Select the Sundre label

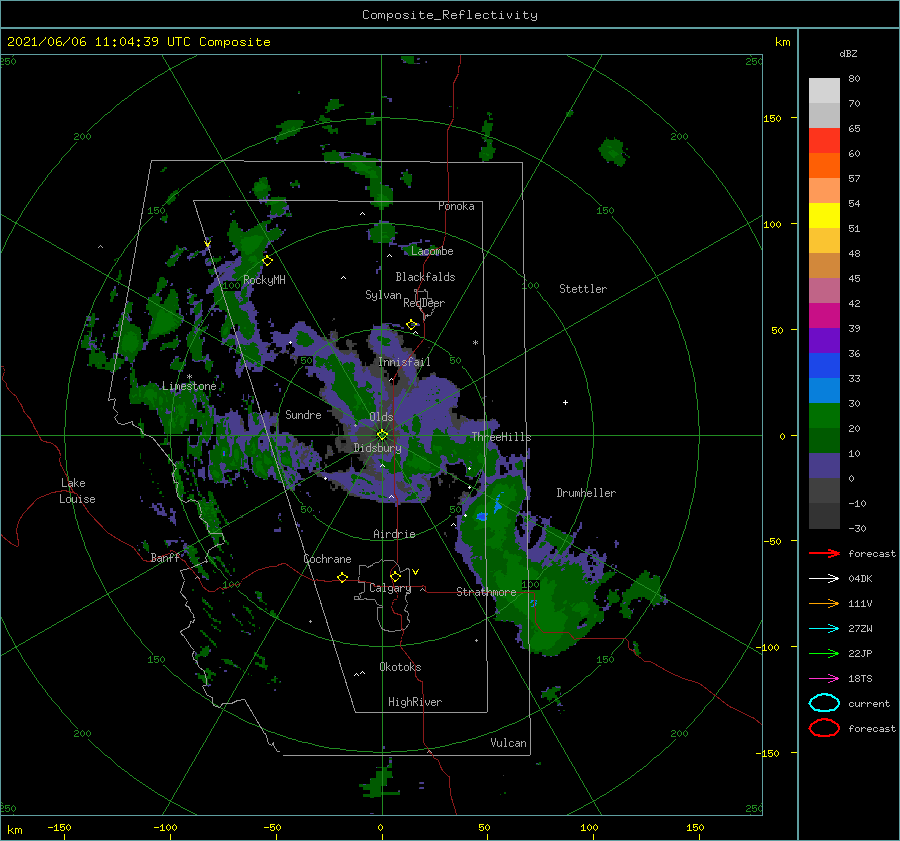click(x=303, y=414)
